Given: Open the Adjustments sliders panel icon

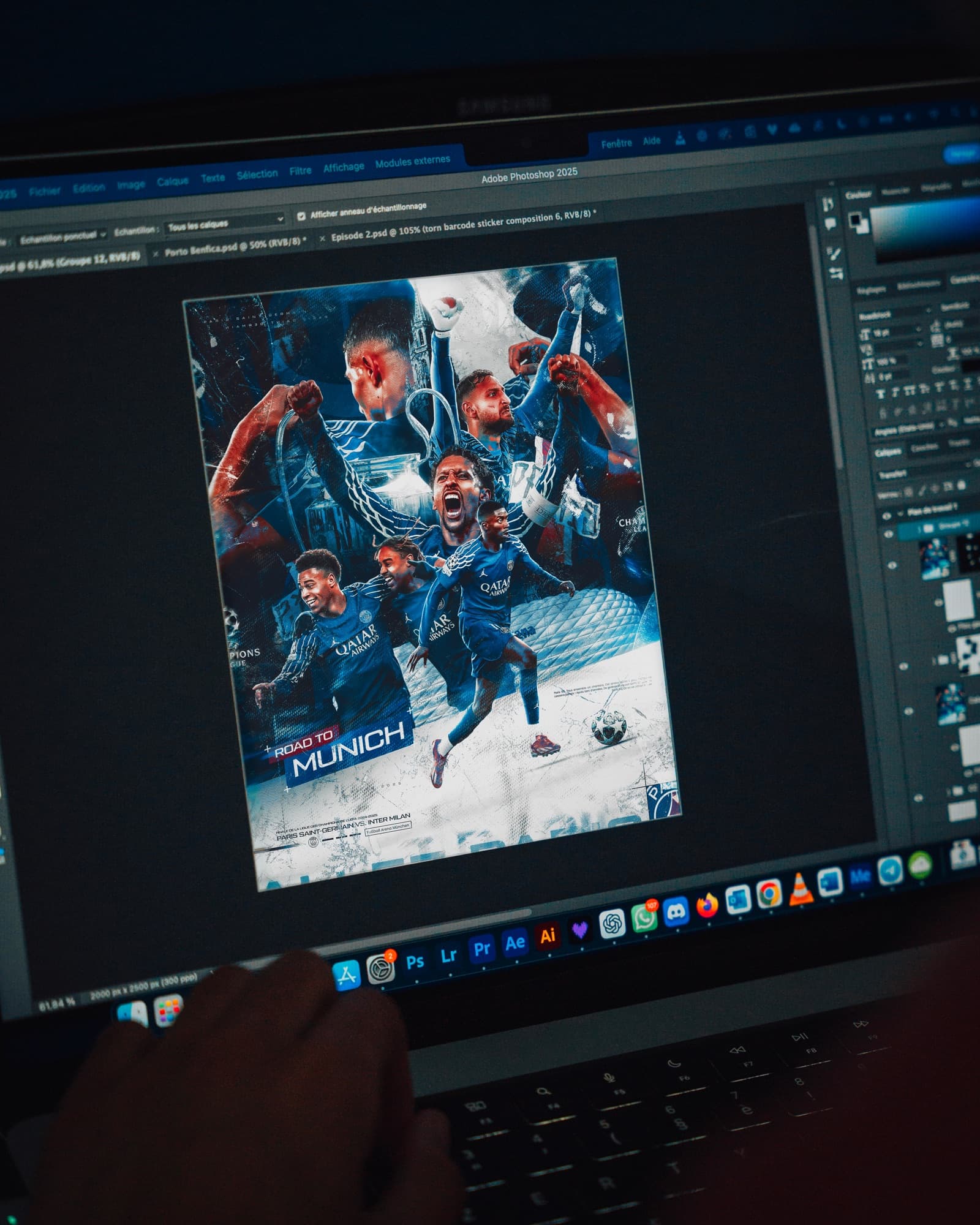Looking at the screenshot, I should tap(836, 274).
